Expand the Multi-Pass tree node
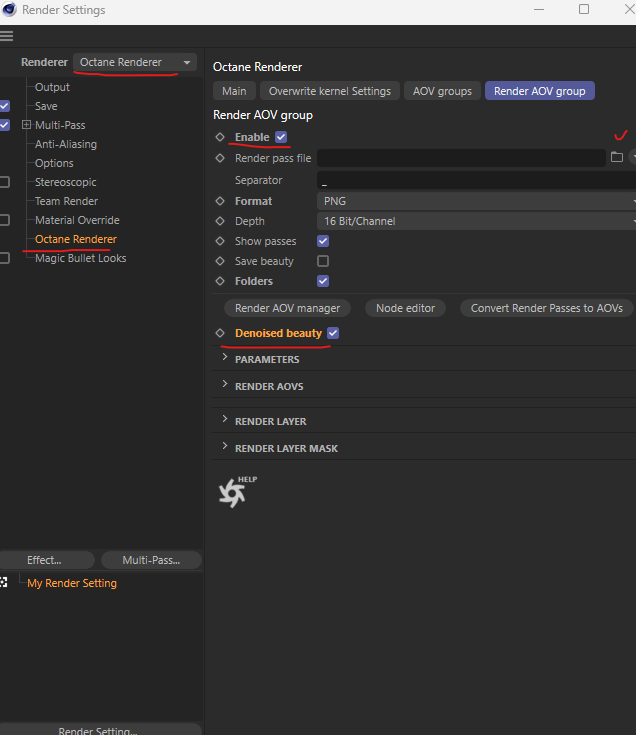 pyautogui.click(x=26, y=125)
